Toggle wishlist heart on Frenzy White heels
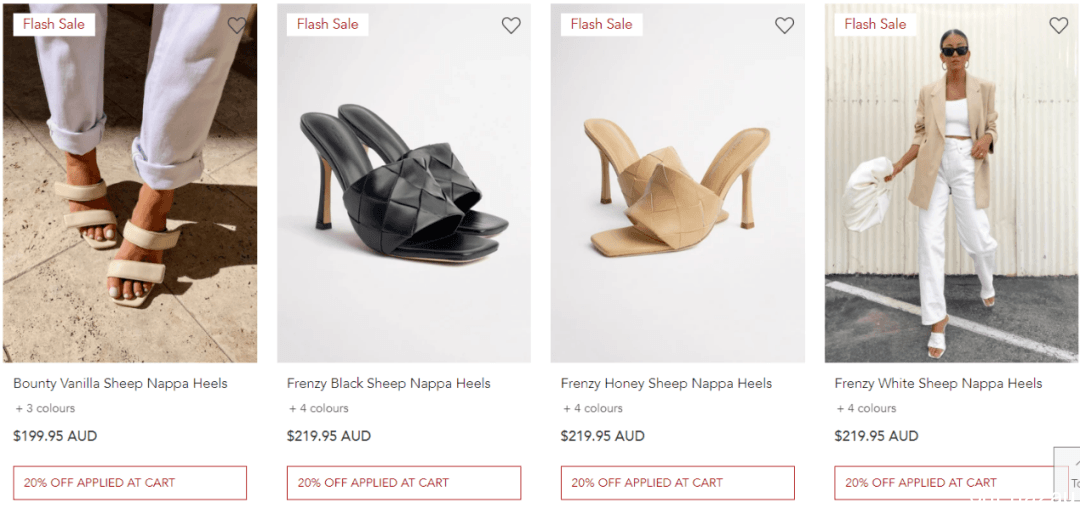 [x=1059, y=25]
